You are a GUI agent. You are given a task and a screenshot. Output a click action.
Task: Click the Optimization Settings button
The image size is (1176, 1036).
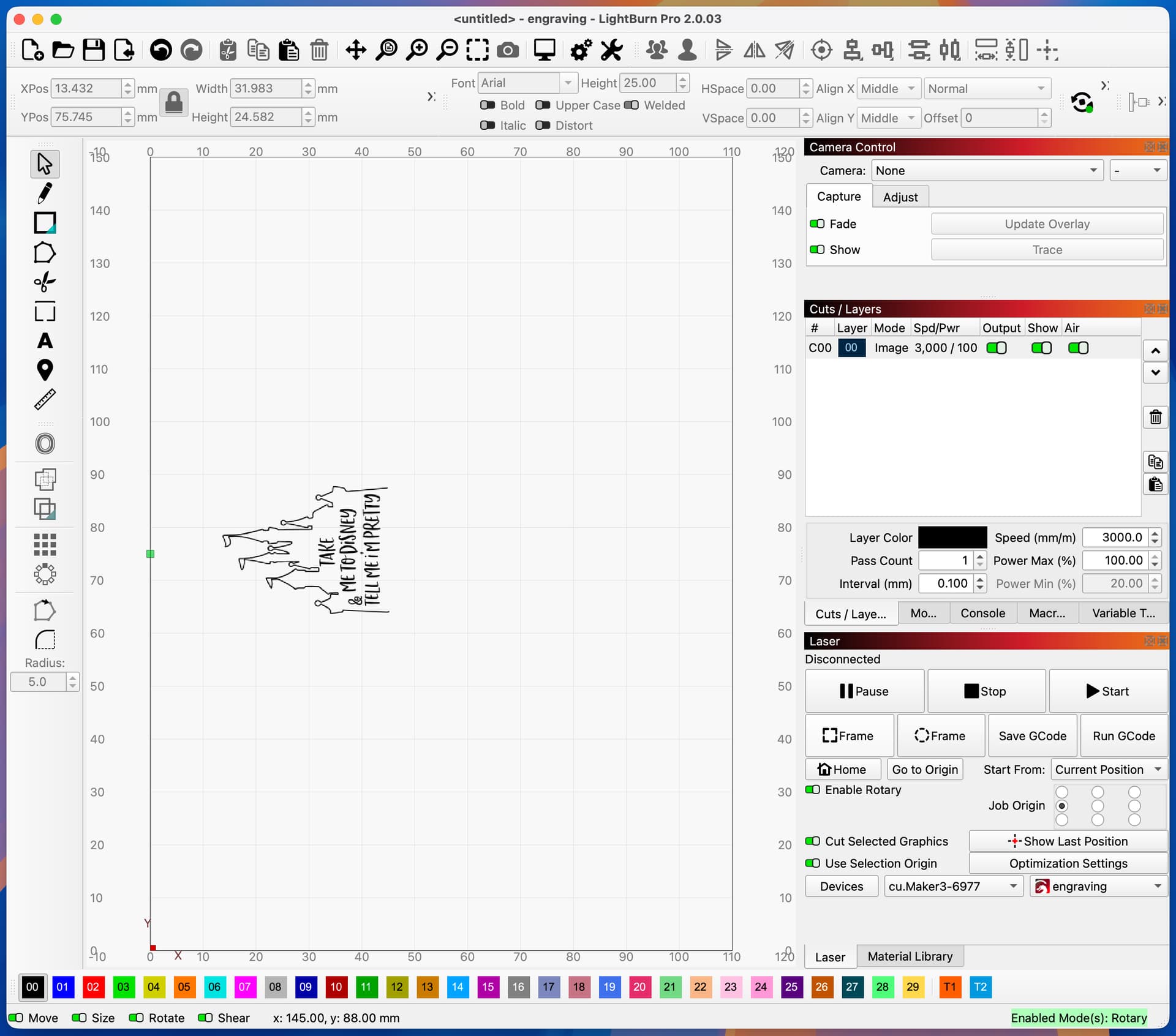pos(1068,863)
